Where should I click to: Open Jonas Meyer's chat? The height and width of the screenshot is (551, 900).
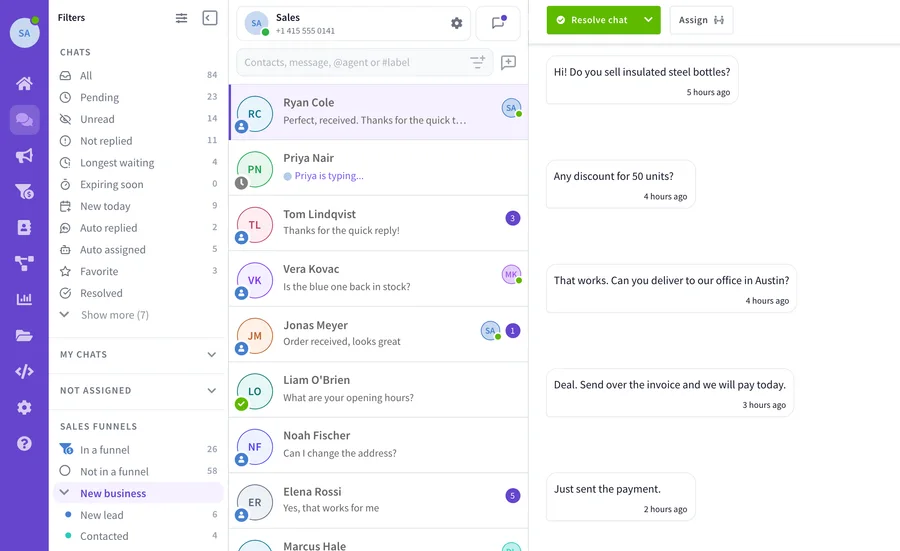[x=378, y=334]
